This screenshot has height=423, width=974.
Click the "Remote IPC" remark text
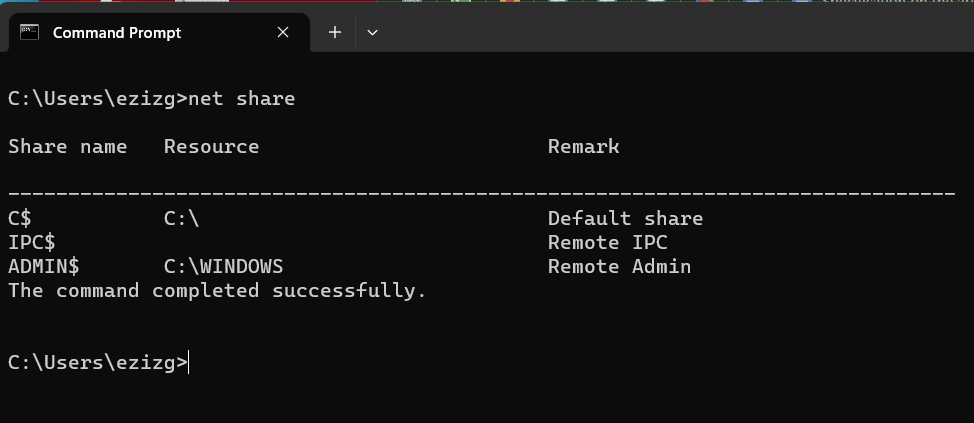pyautogui.click(x=607, y=242)
